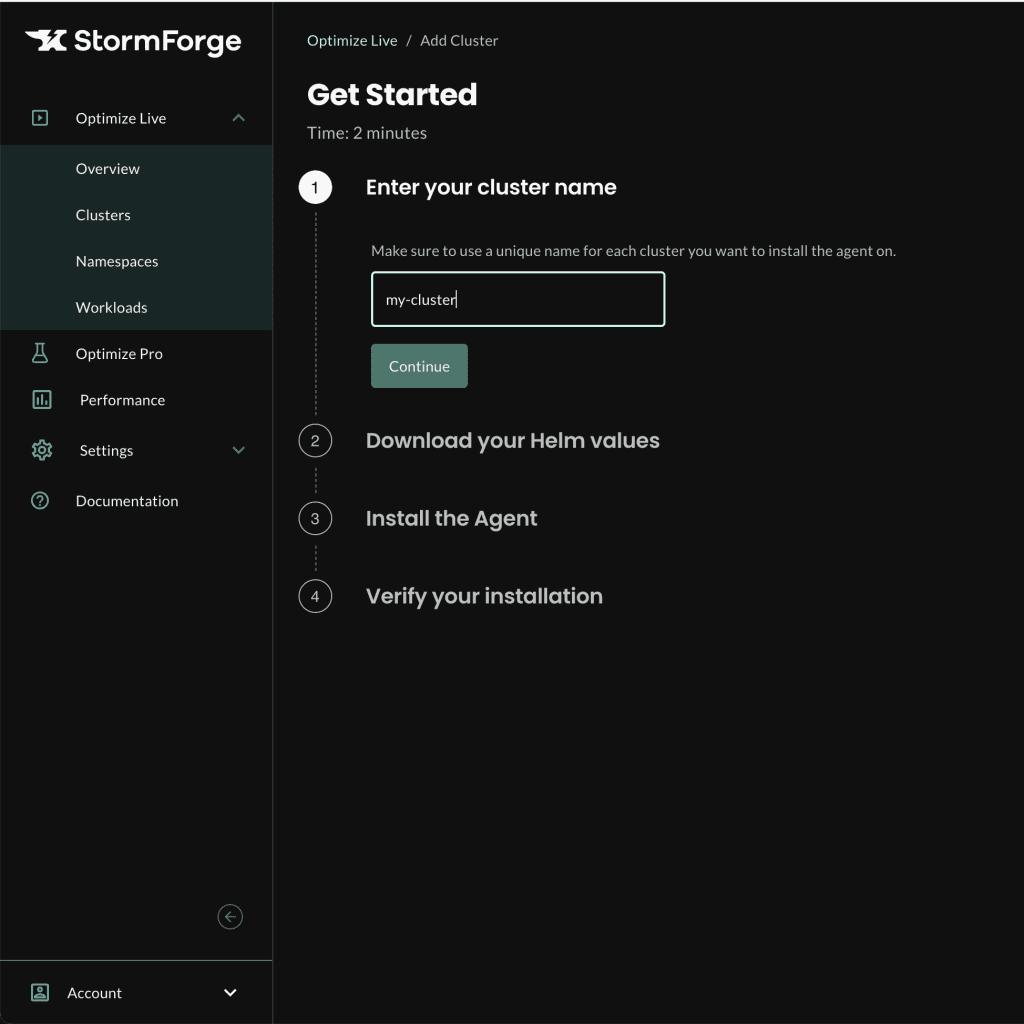Image resolution: width=1024 pixels, height=1024 pixels.
Task: Open the Performance section
Action: (123, 400)
